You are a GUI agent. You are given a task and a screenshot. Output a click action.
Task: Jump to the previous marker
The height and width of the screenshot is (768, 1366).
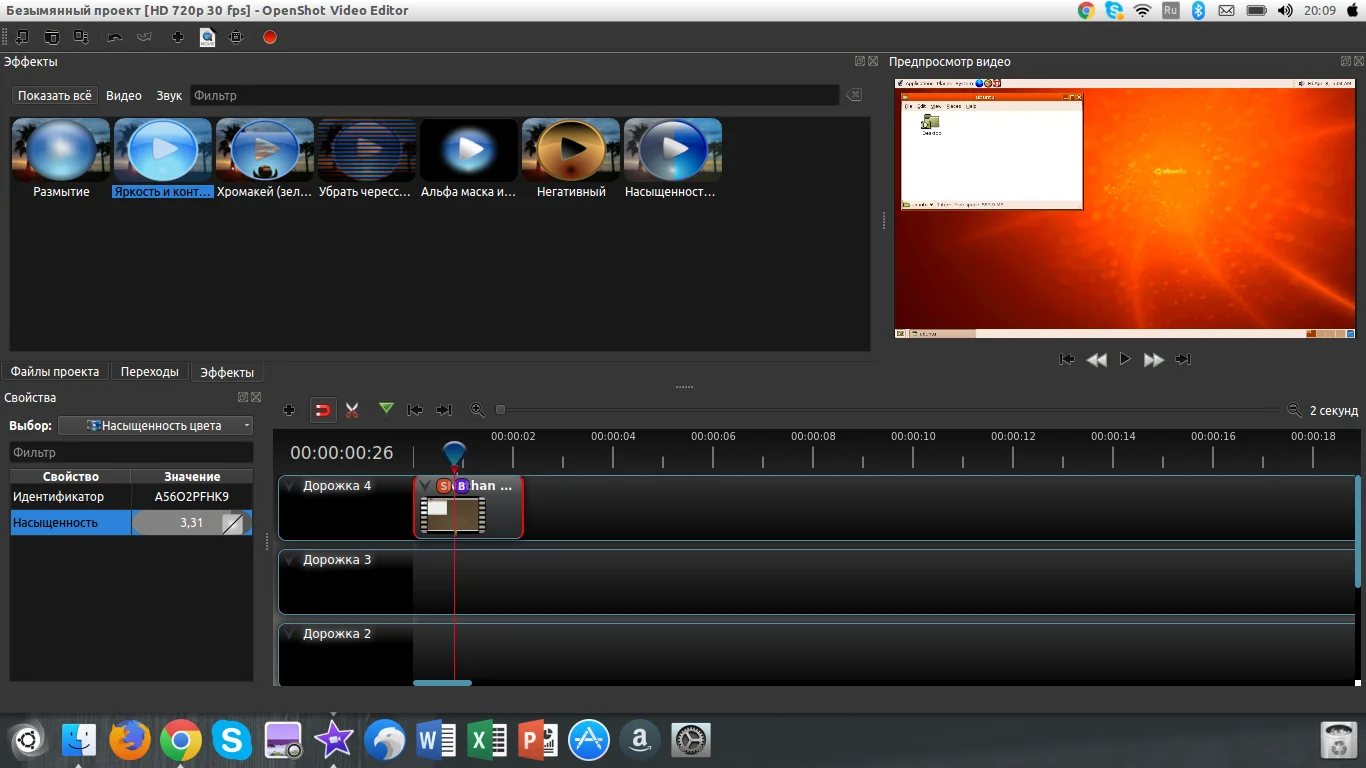(415, 410)
